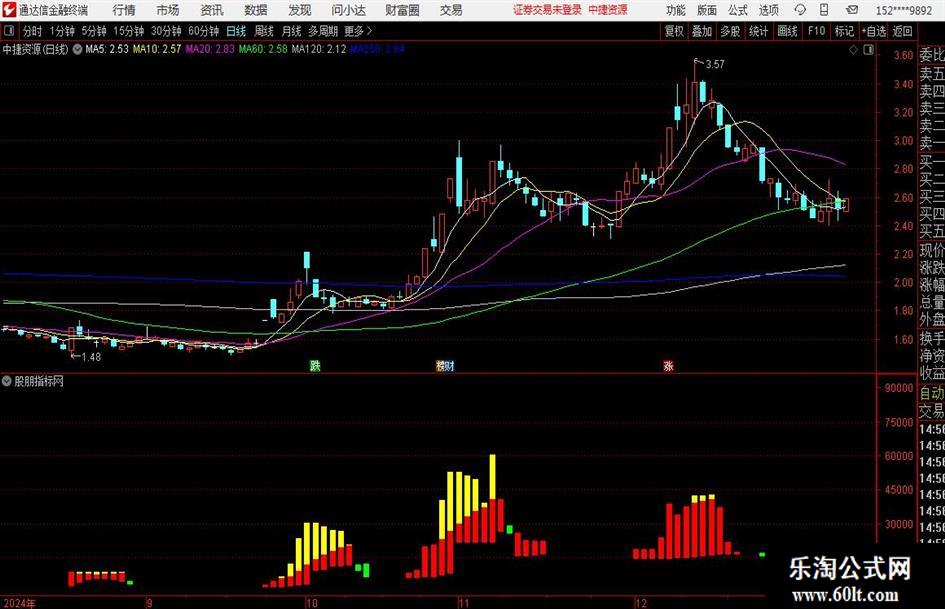945x609 pixels.
Task: Switch to the 30分钟 period
Action: (166, 31)
